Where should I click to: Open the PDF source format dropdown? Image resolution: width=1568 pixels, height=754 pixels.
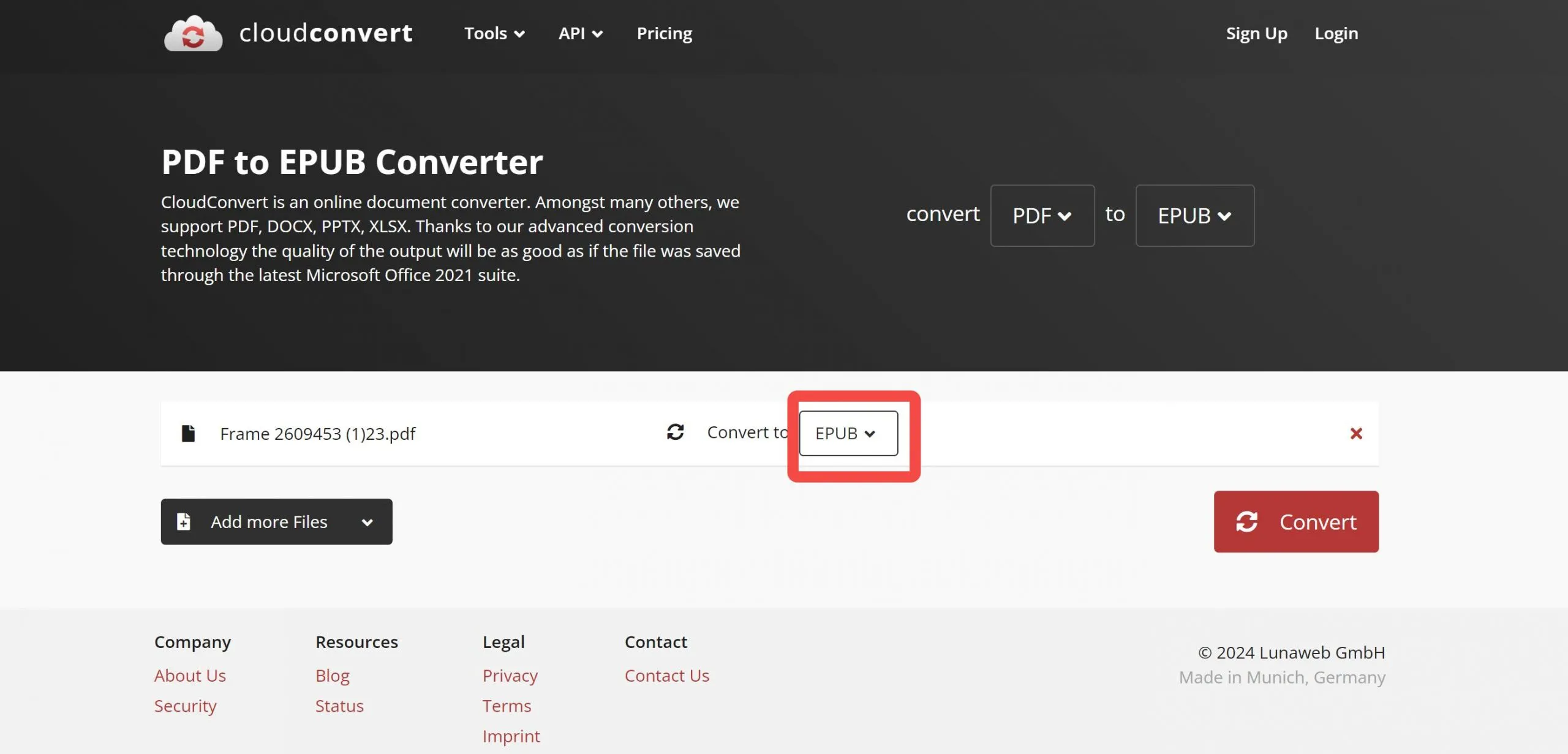[x=1042, y=216]
